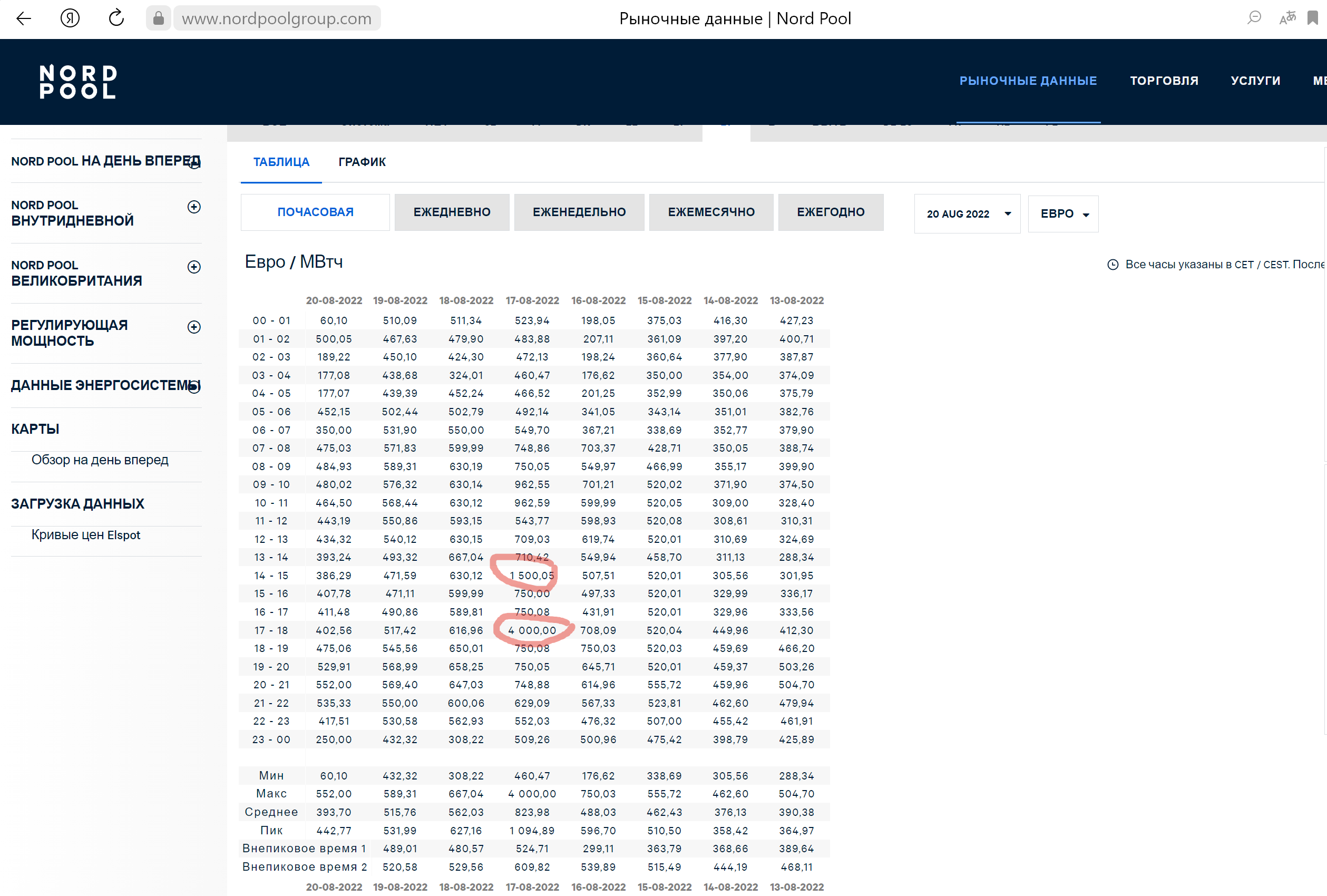Click the address bar URL field
The height and width of the screenshot is (896, 1327).
276,18
